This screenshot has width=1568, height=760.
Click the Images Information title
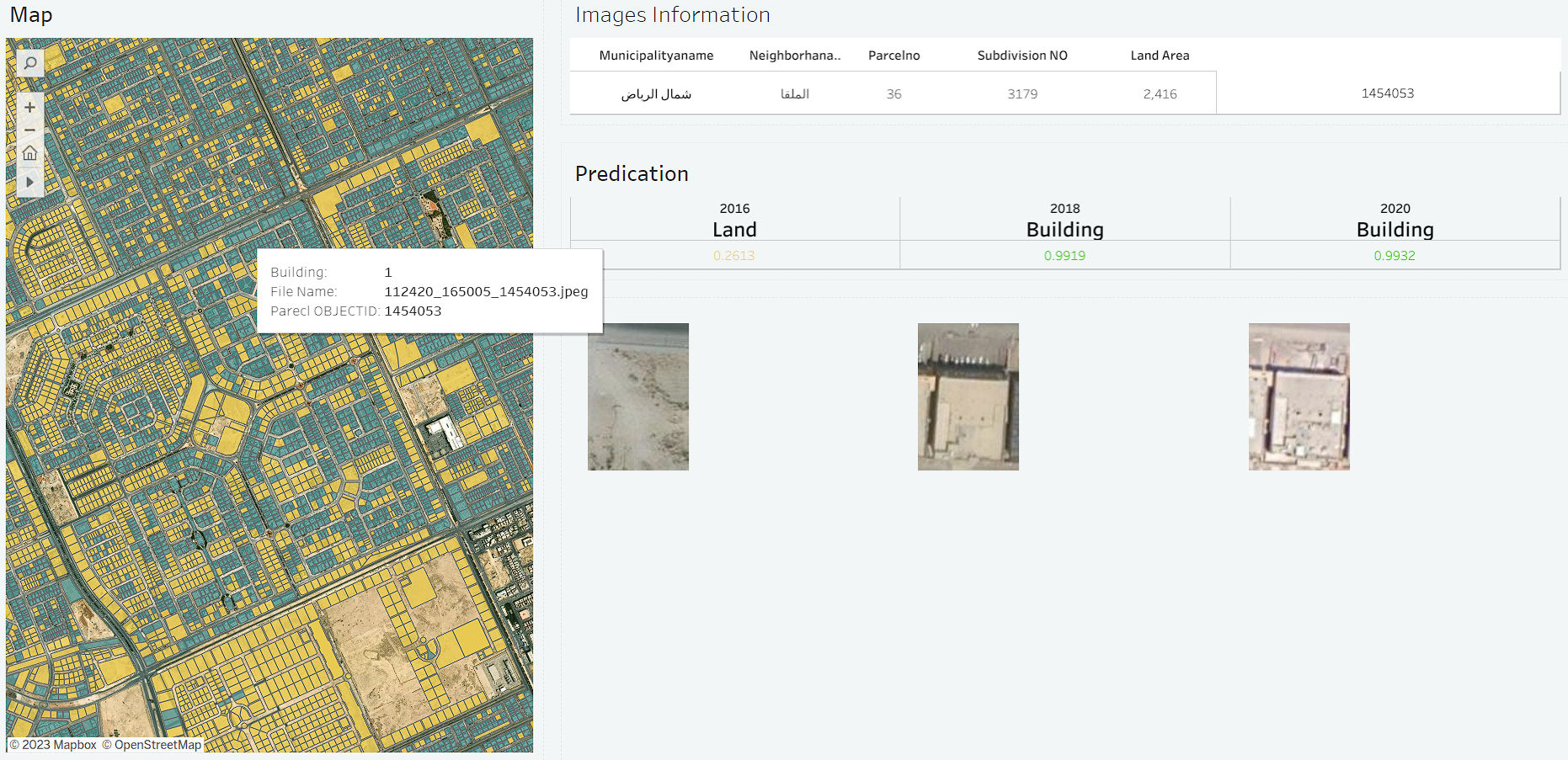pos(672,15)
